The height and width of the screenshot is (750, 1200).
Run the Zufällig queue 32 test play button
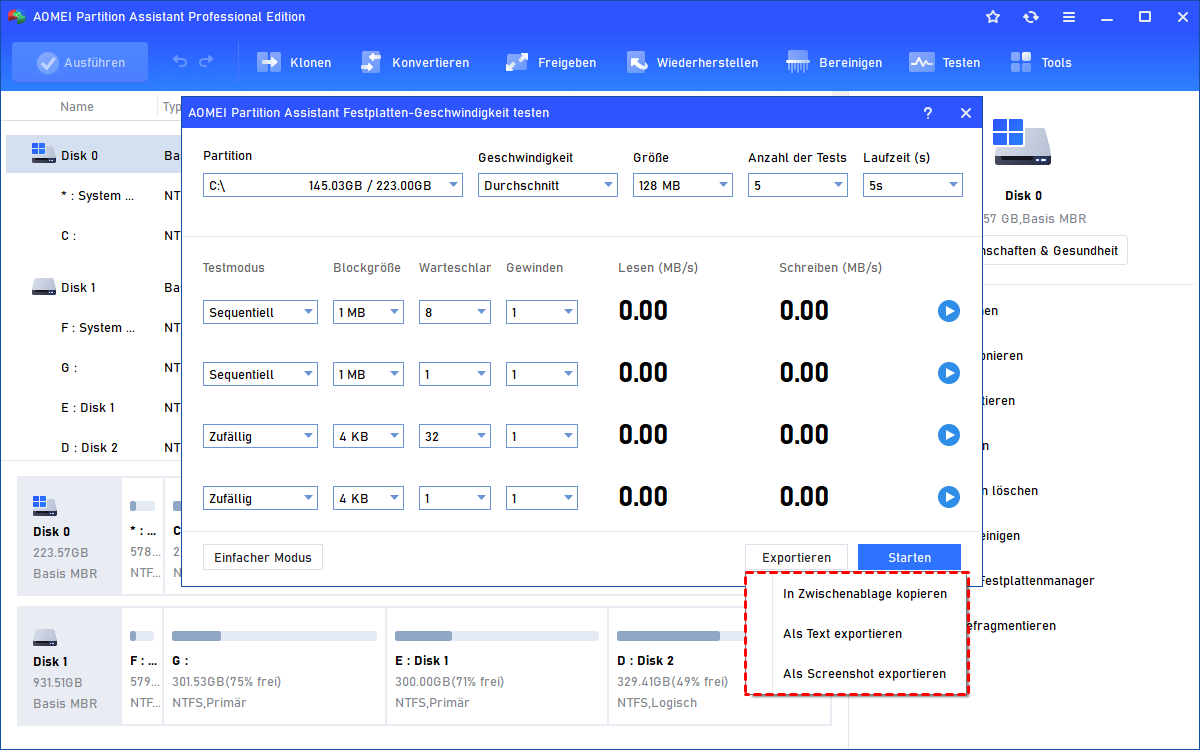(949, 435)
